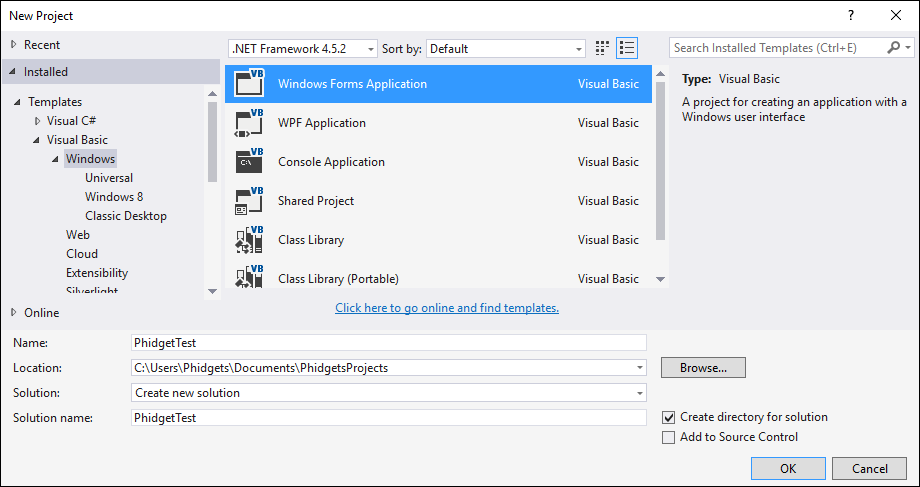
Task: Select the Shared Project template icon
Action: (250, 201)
